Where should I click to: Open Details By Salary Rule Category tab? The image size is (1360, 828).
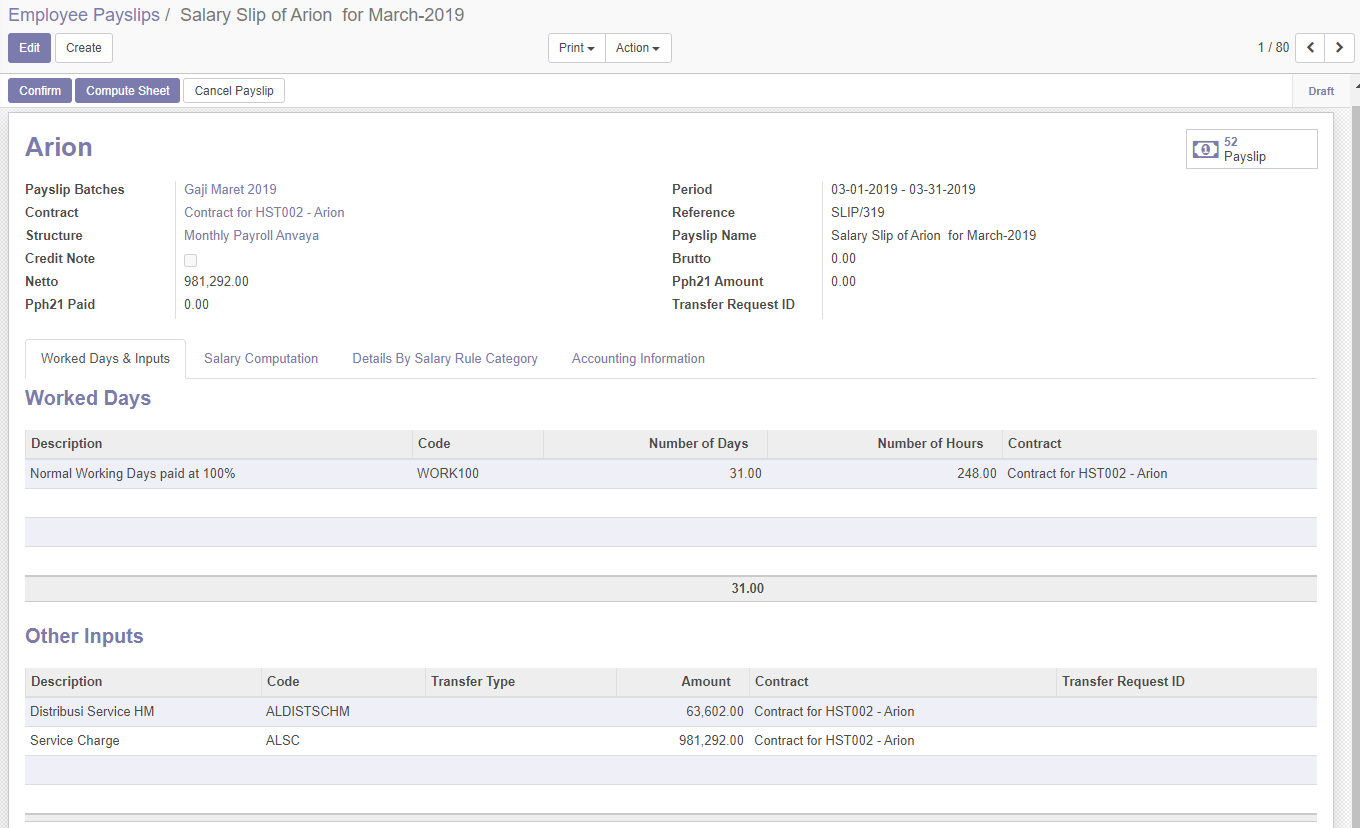coord(445,359)
